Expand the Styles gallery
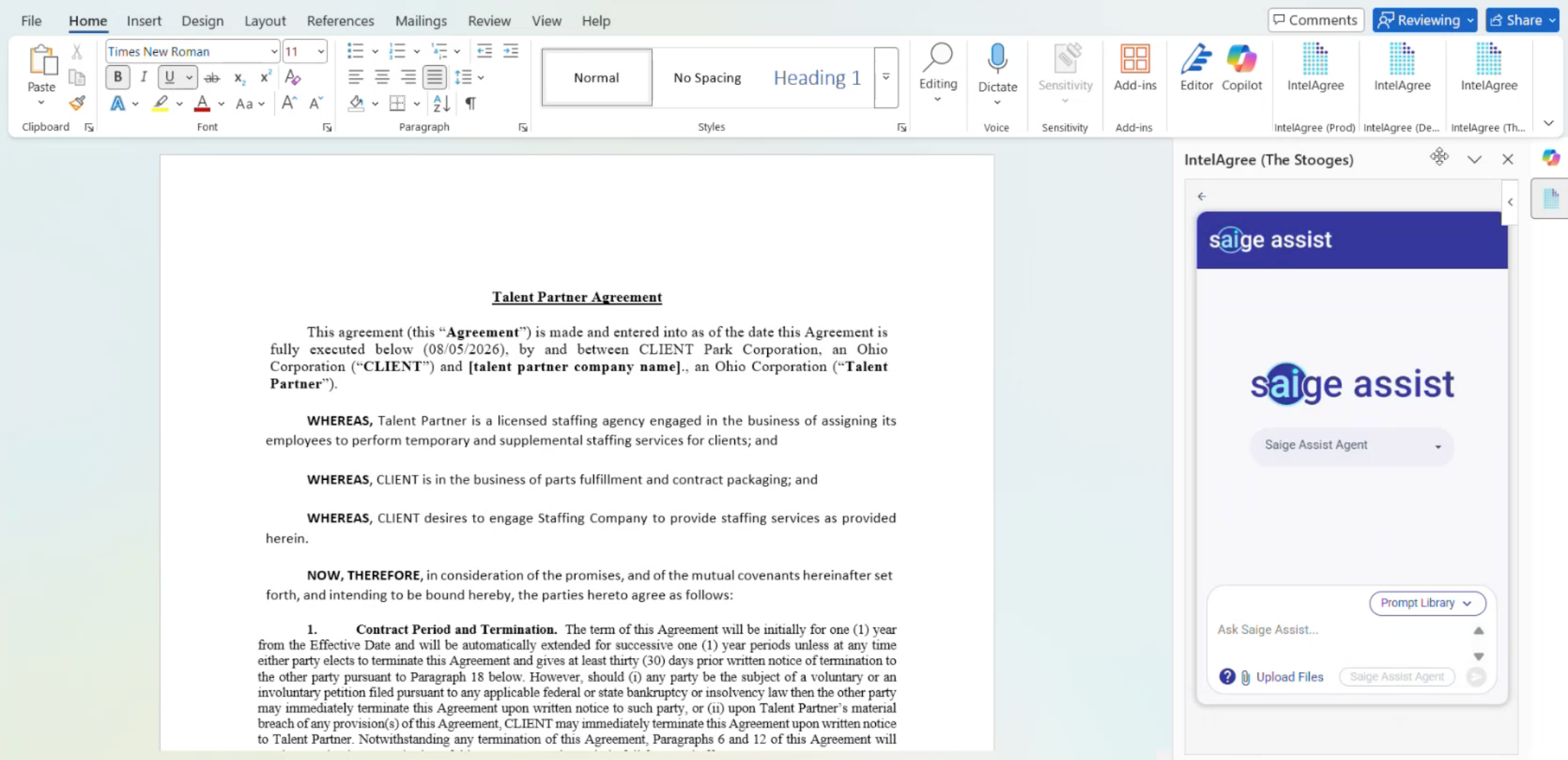Image resolution: width=1568 pixels, height=760 pixels. point(886,77)
